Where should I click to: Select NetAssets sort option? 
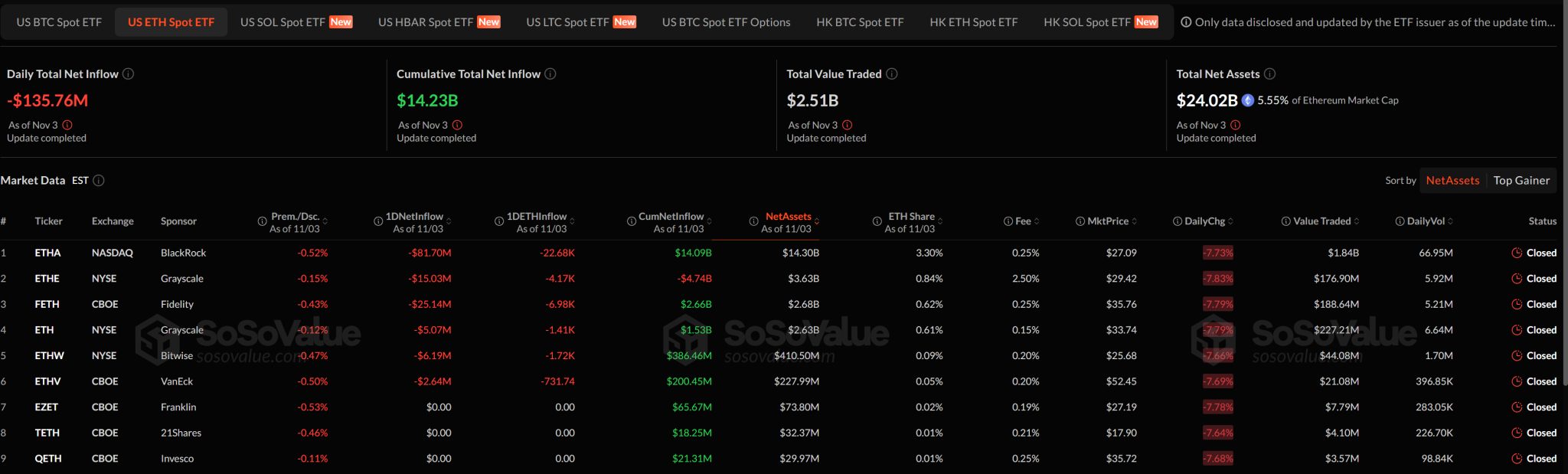point(1452,181)
